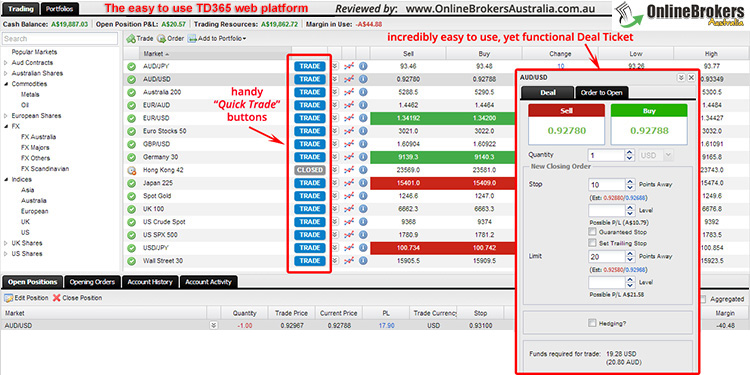This screenshot has height=375, width=750.
Task: Click clock status icon beside Hong Kong 42
Action: click(131, 170)
